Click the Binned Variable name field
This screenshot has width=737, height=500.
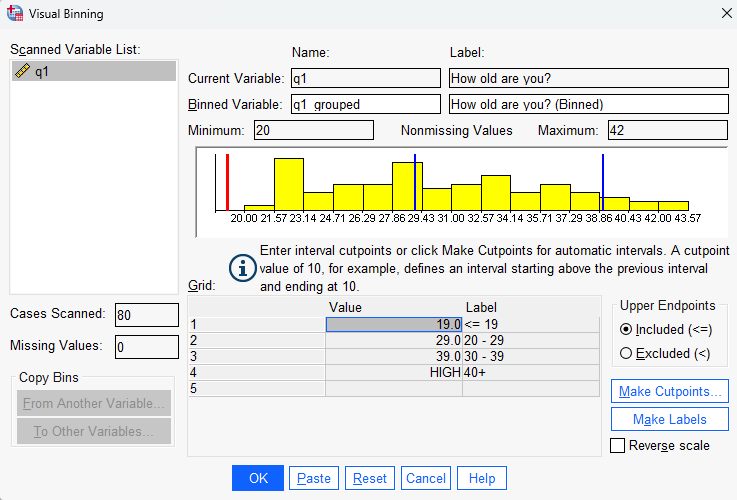tap(364, 104)
